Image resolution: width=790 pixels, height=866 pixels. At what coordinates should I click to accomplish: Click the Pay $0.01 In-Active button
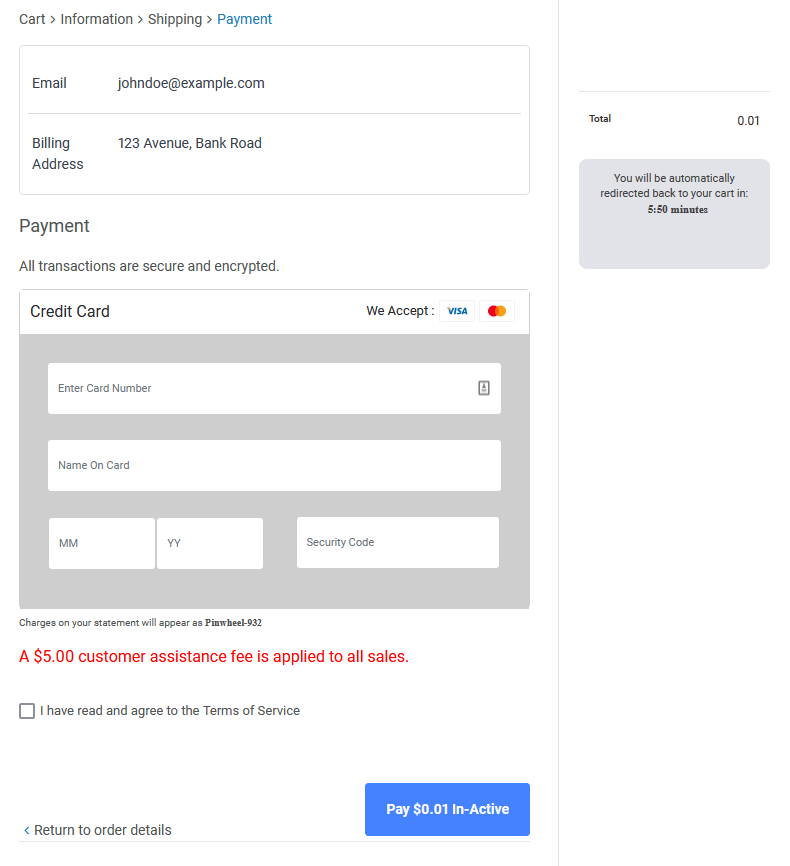tap(447, 809)
